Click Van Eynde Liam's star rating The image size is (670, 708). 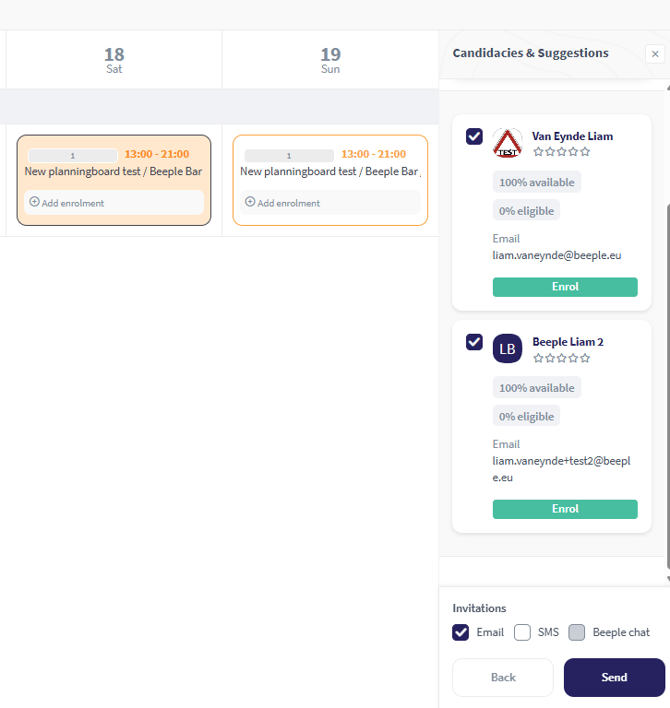click(x=561, y=152)
